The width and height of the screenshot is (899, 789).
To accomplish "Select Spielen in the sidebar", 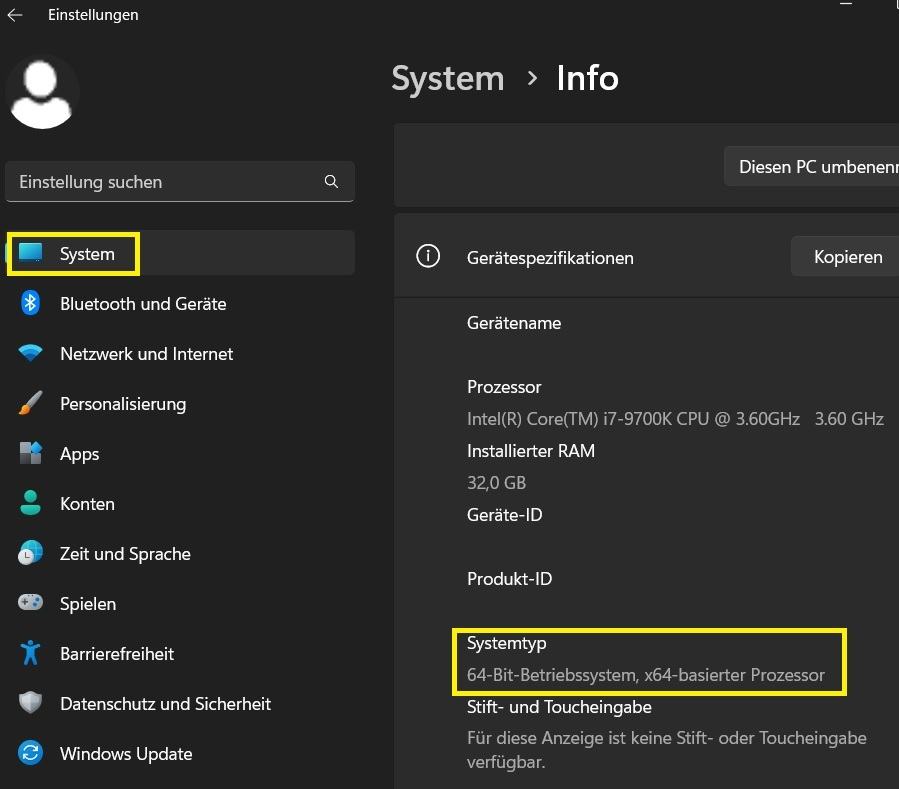I will pos(180,603).
